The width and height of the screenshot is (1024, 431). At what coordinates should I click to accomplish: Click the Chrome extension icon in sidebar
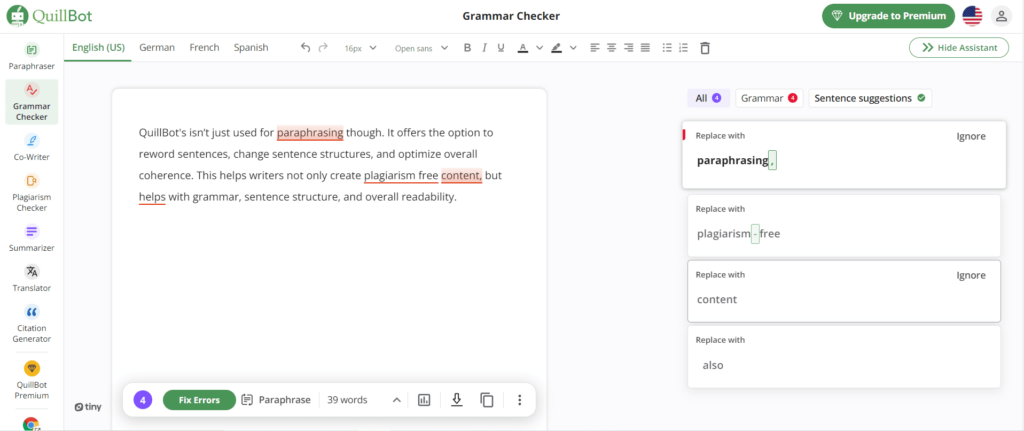pos(31,424)
